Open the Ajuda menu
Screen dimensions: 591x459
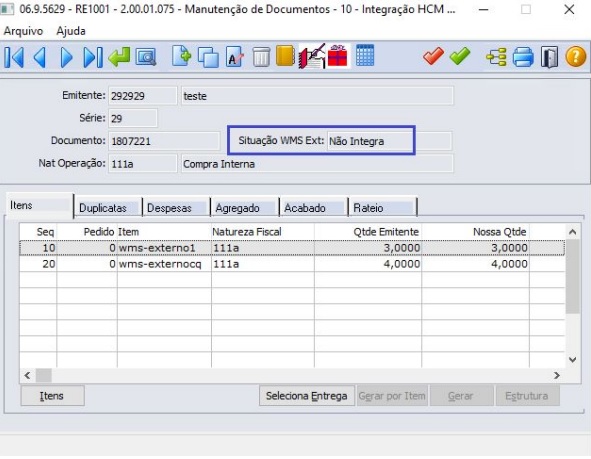(71, 31)
